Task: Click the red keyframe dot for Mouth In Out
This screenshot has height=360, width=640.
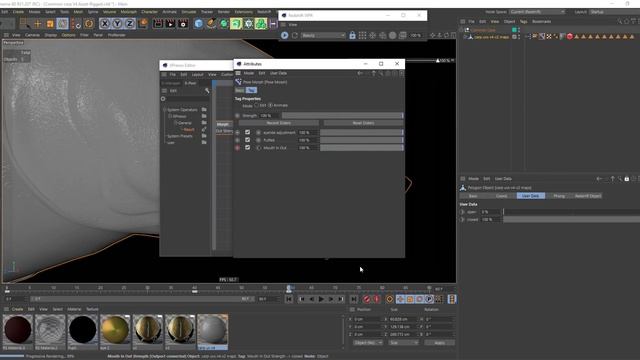Action: [x=238, y=148]
